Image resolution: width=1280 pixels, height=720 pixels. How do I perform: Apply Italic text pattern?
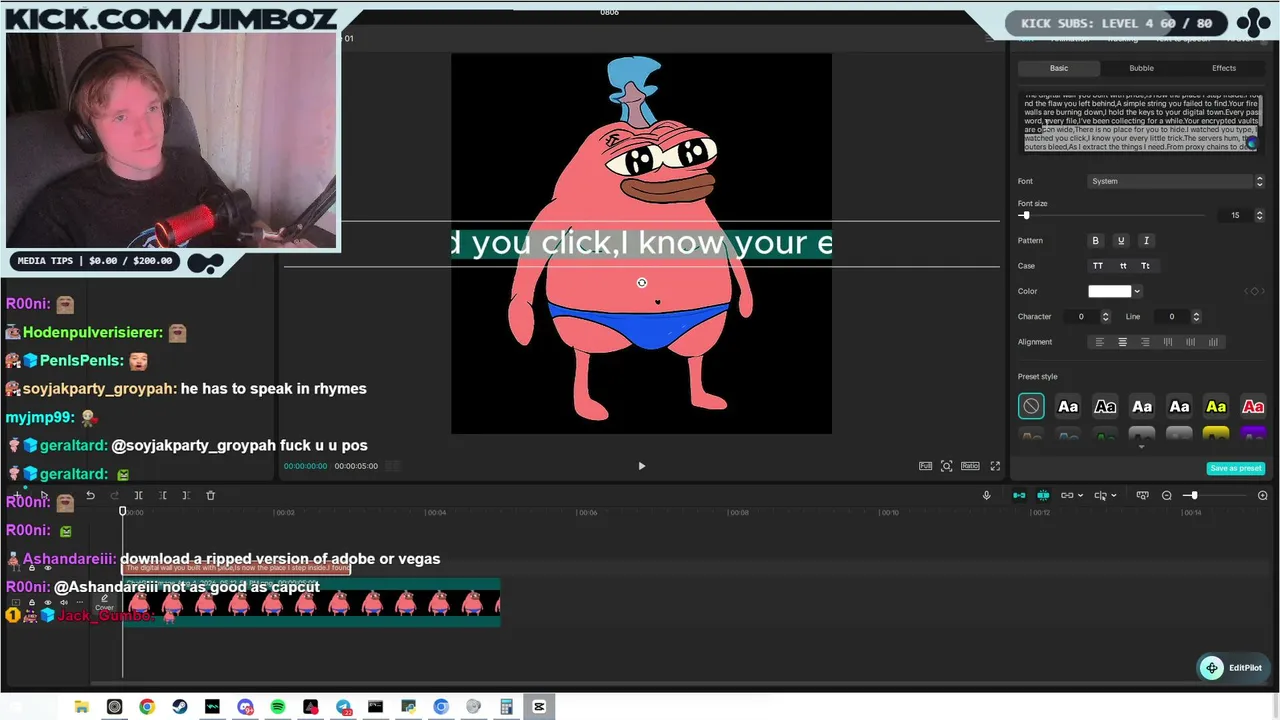(1146, 241)
